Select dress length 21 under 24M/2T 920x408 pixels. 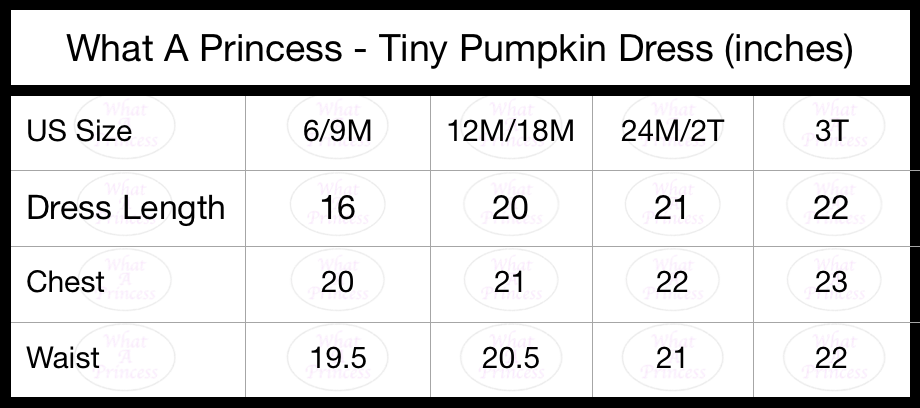[671, 208]
